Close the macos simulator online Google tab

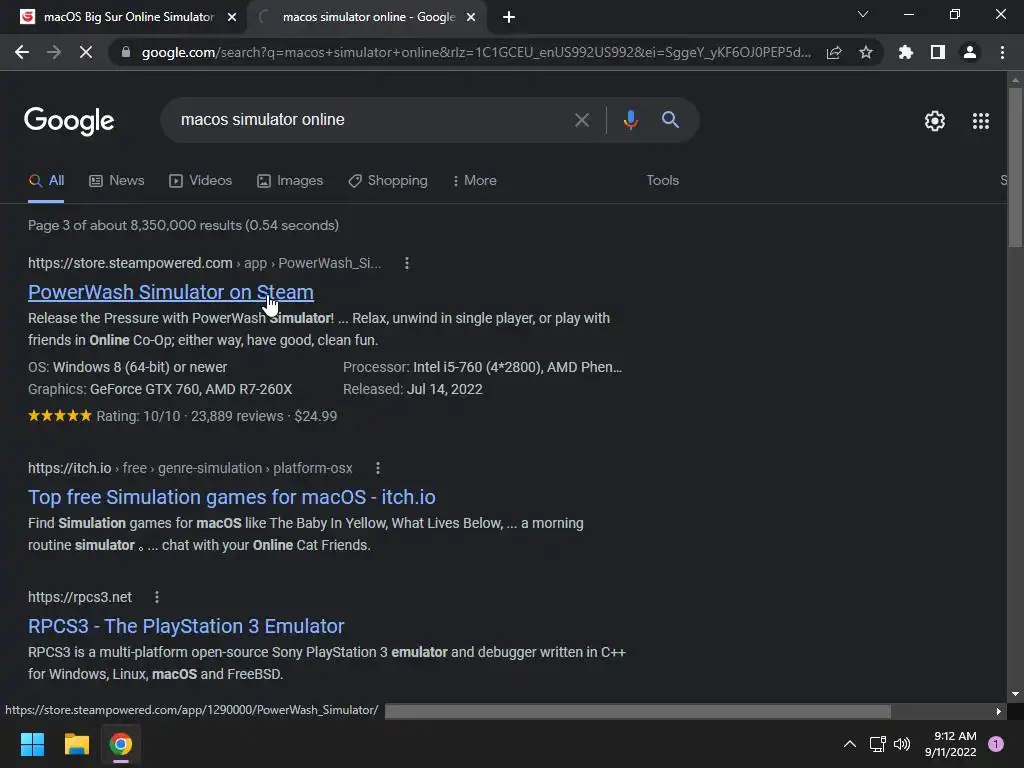tap(471, 18)
